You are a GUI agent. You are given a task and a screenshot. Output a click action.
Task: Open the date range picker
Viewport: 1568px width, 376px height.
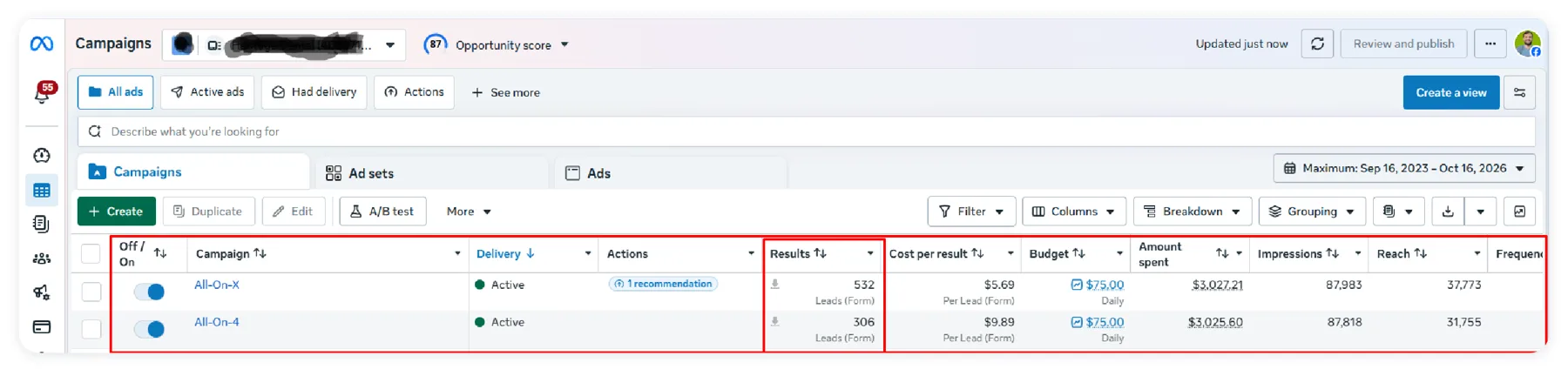(x=1403, y=168)
